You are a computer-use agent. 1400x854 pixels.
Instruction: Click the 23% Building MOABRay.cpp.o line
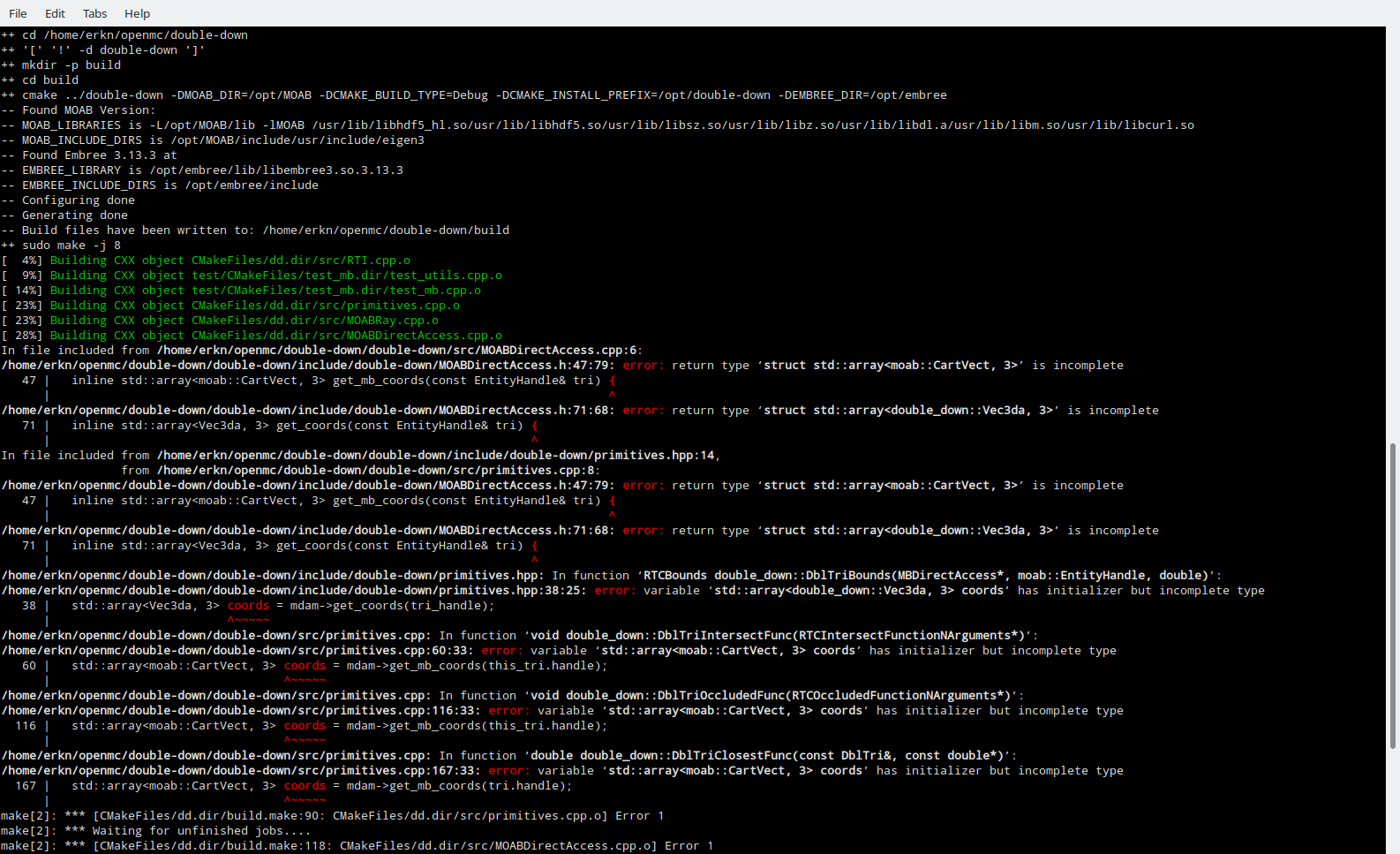(220, 321)
